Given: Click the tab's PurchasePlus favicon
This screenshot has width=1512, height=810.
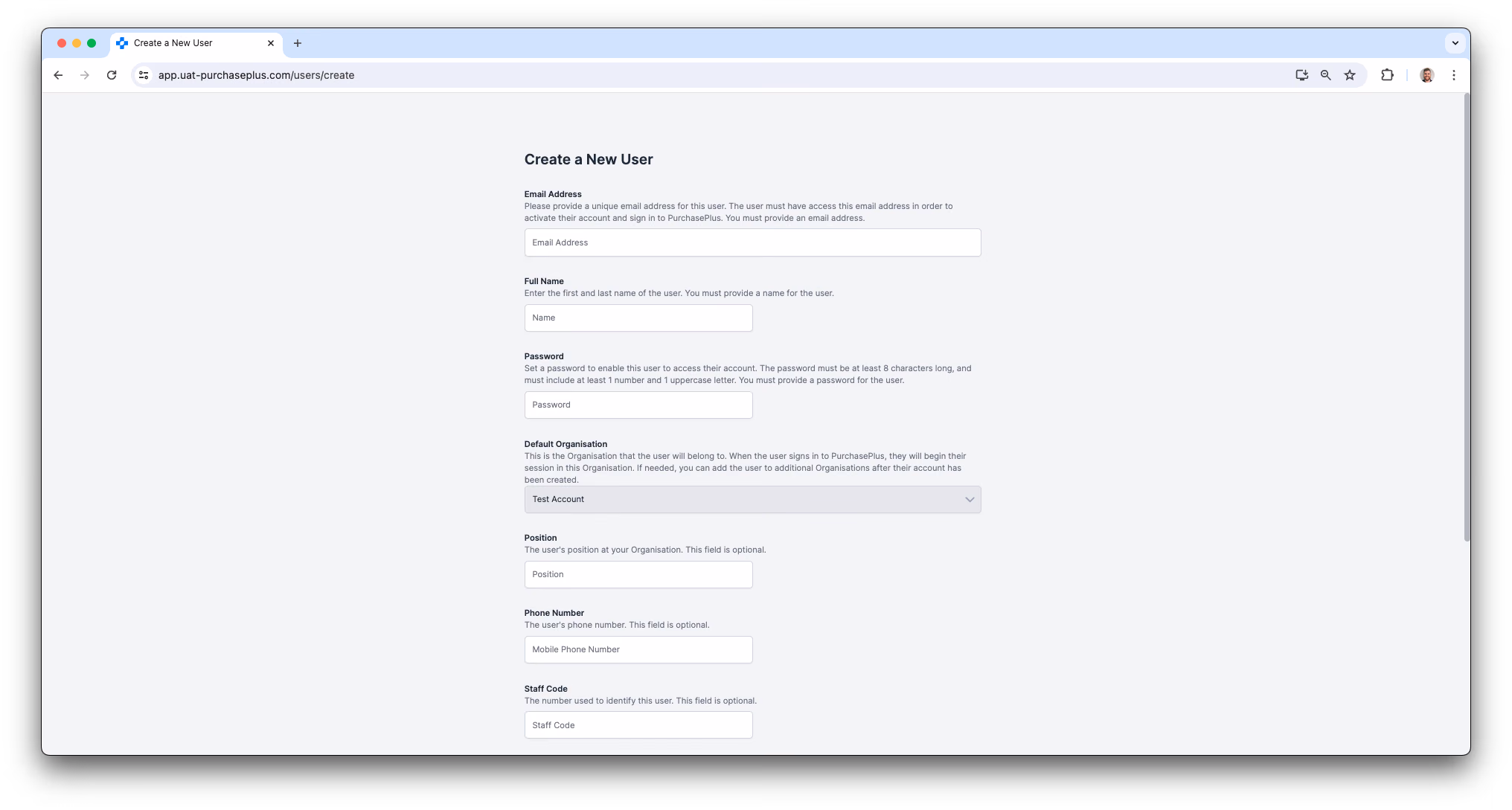Looking at the screenshot, I should pos(122,43).
